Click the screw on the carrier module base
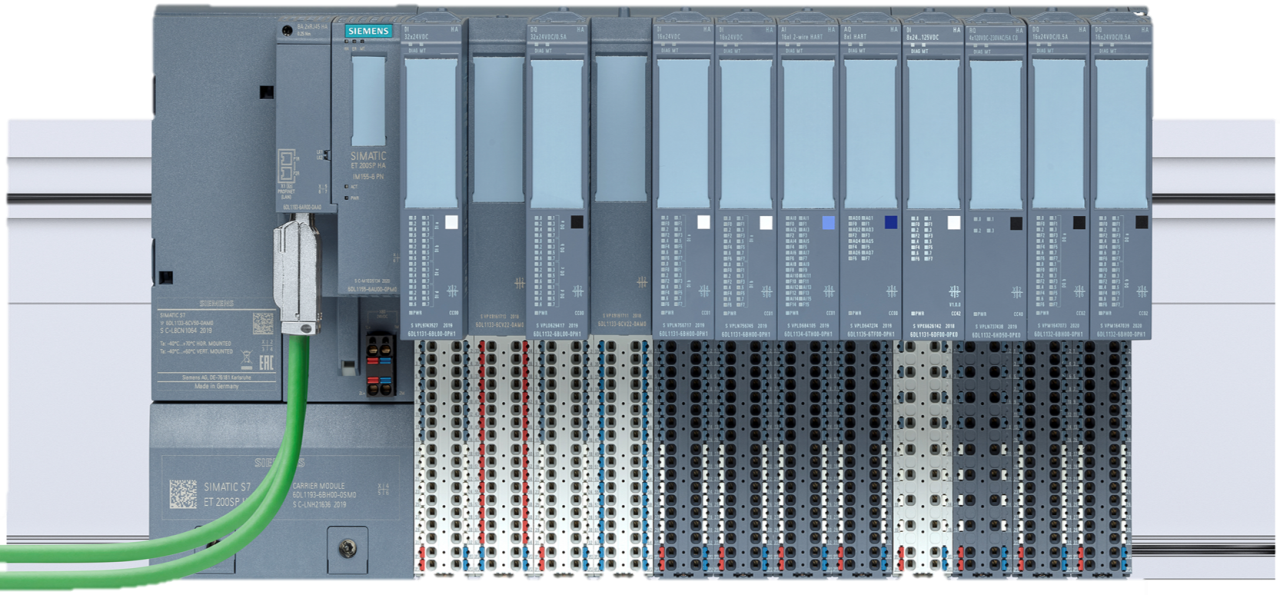This screenshot has width=1280, height=595. pos(347,548)
